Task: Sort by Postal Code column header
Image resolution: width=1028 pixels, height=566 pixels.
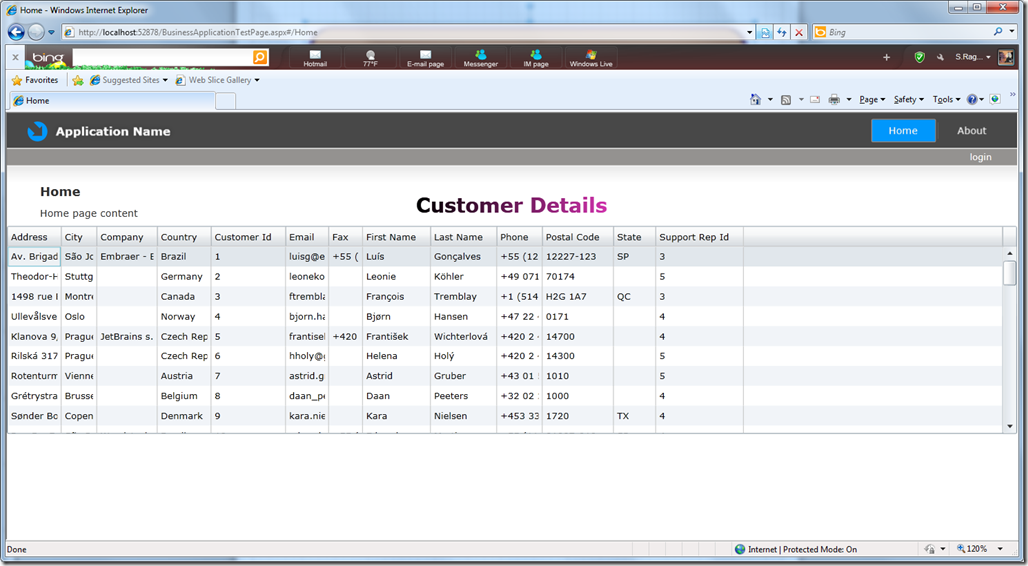Action: coord(578,237)
